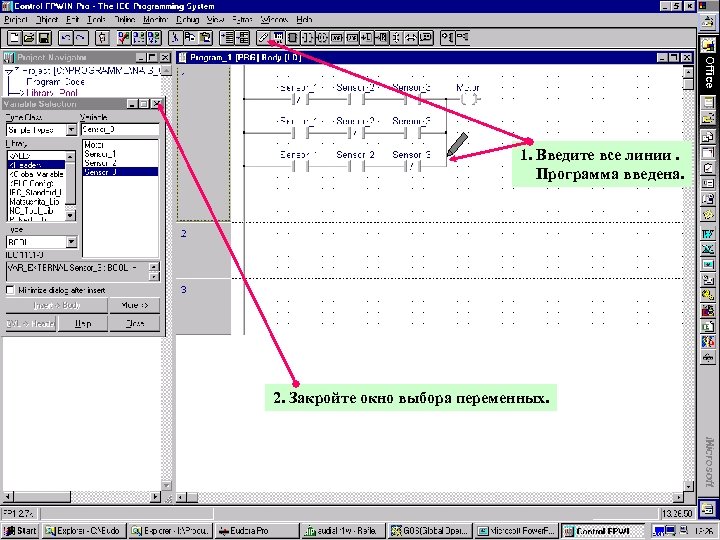Click the Open folder toolbar icon
720x540 pixels.
point(29,38)
